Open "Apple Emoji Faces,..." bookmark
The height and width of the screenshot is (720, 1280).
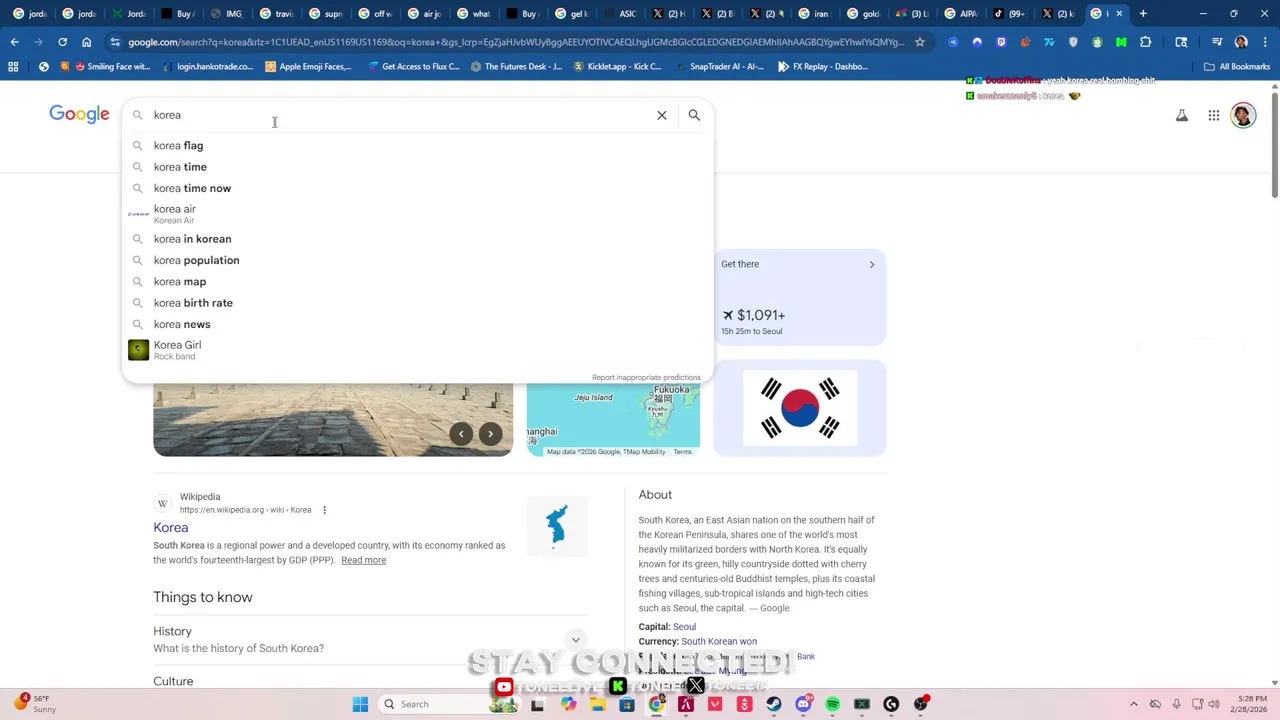click(307, 67)
